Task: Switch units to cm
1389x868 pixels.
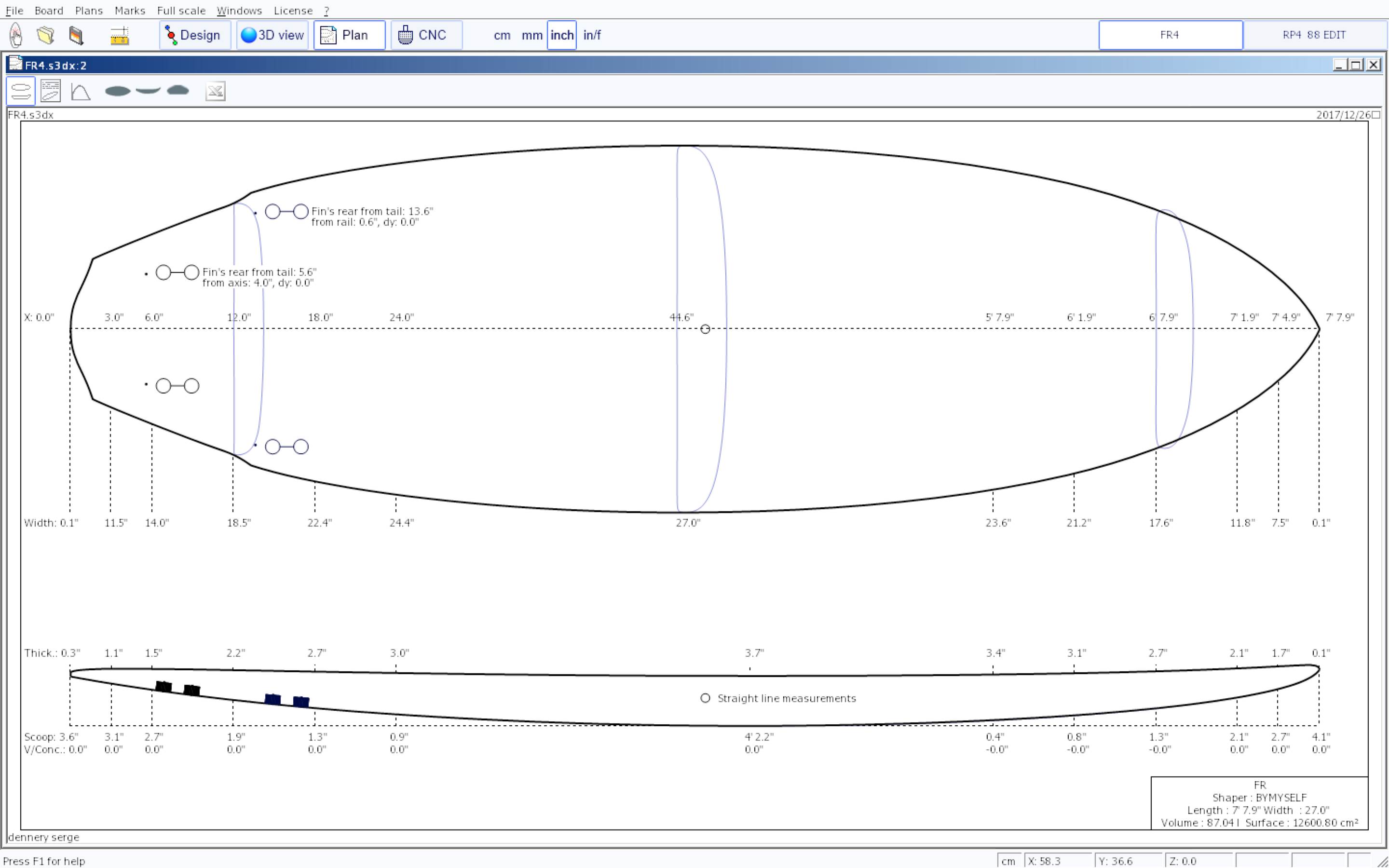Action: [x=502, y=35]
